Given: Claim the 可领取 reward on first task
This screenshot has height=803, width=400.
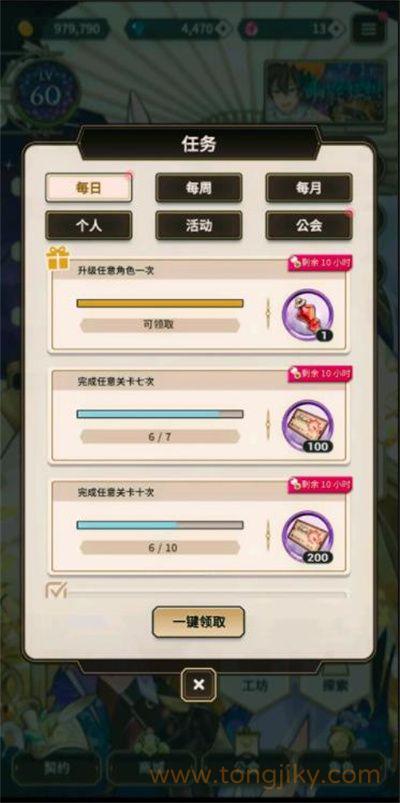Looking at the screenshot, I should (160, 325).
